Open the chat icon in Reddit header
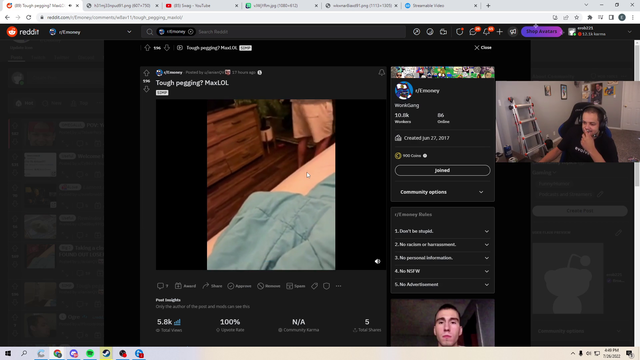The height and width of the screenshot is (360, 640). coord(473,32)
